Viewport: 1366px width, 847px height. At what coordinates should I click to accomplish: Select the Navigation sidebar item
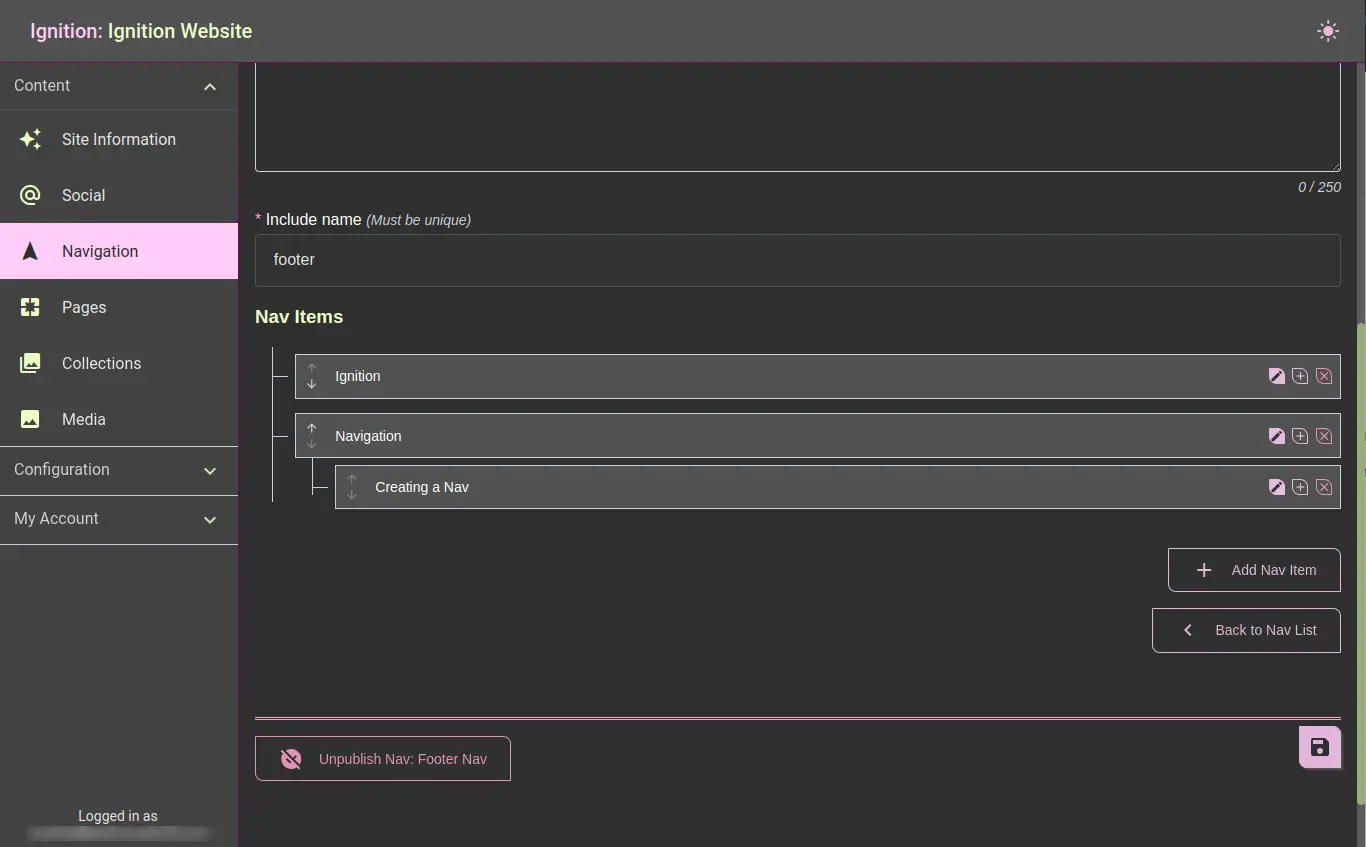point(119,251)
